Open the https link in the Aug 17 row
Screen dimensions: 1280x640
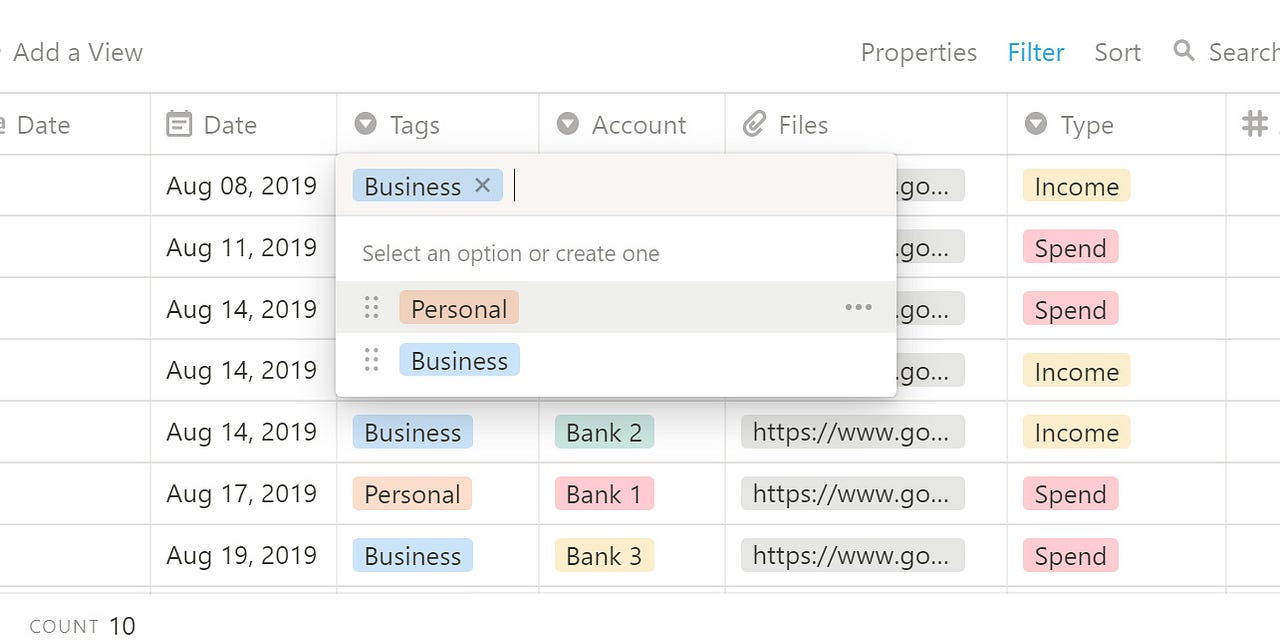pyautogui.click(x=851, y=493)
